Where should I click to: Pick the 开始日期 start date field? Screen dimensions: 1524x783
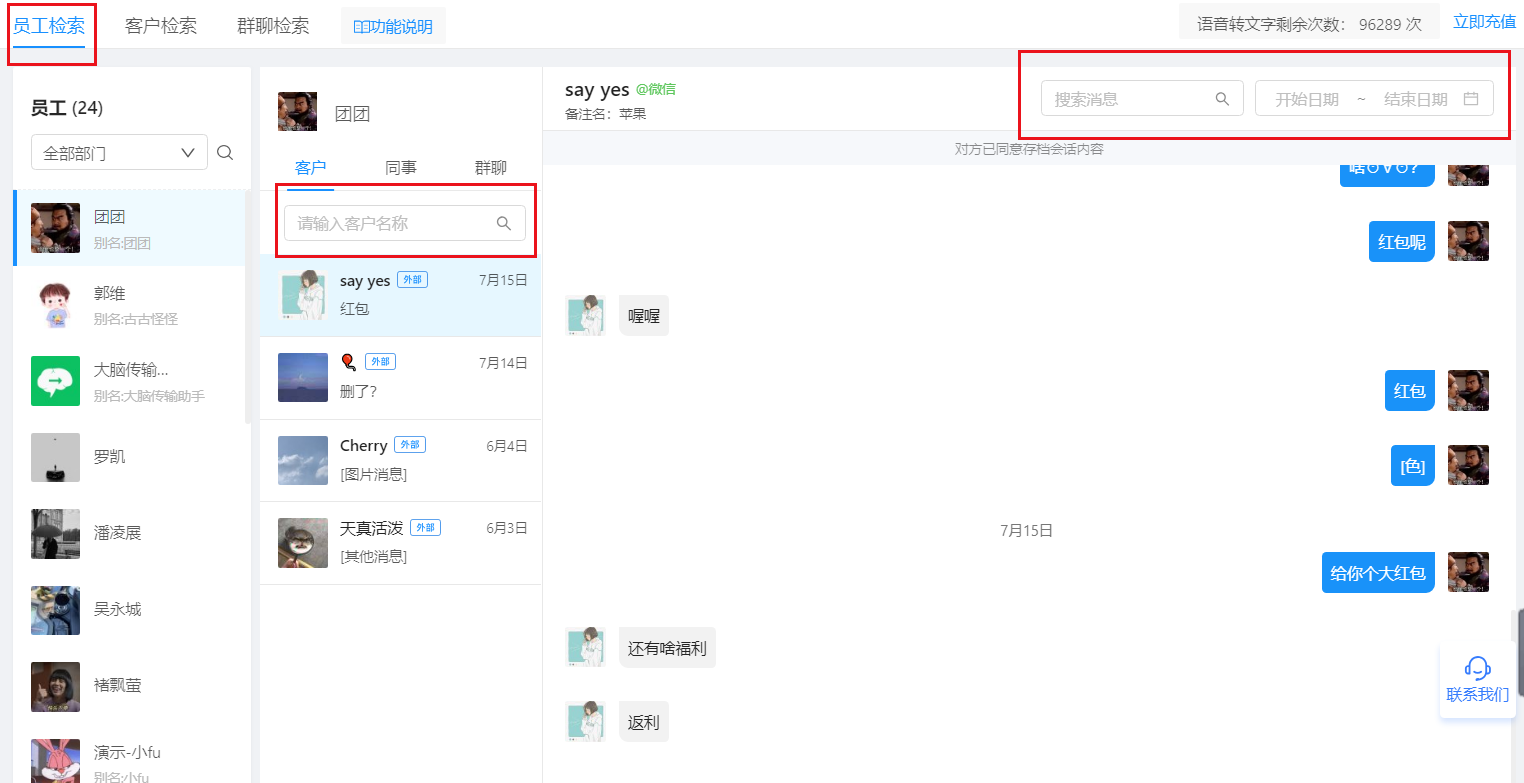1307,99
